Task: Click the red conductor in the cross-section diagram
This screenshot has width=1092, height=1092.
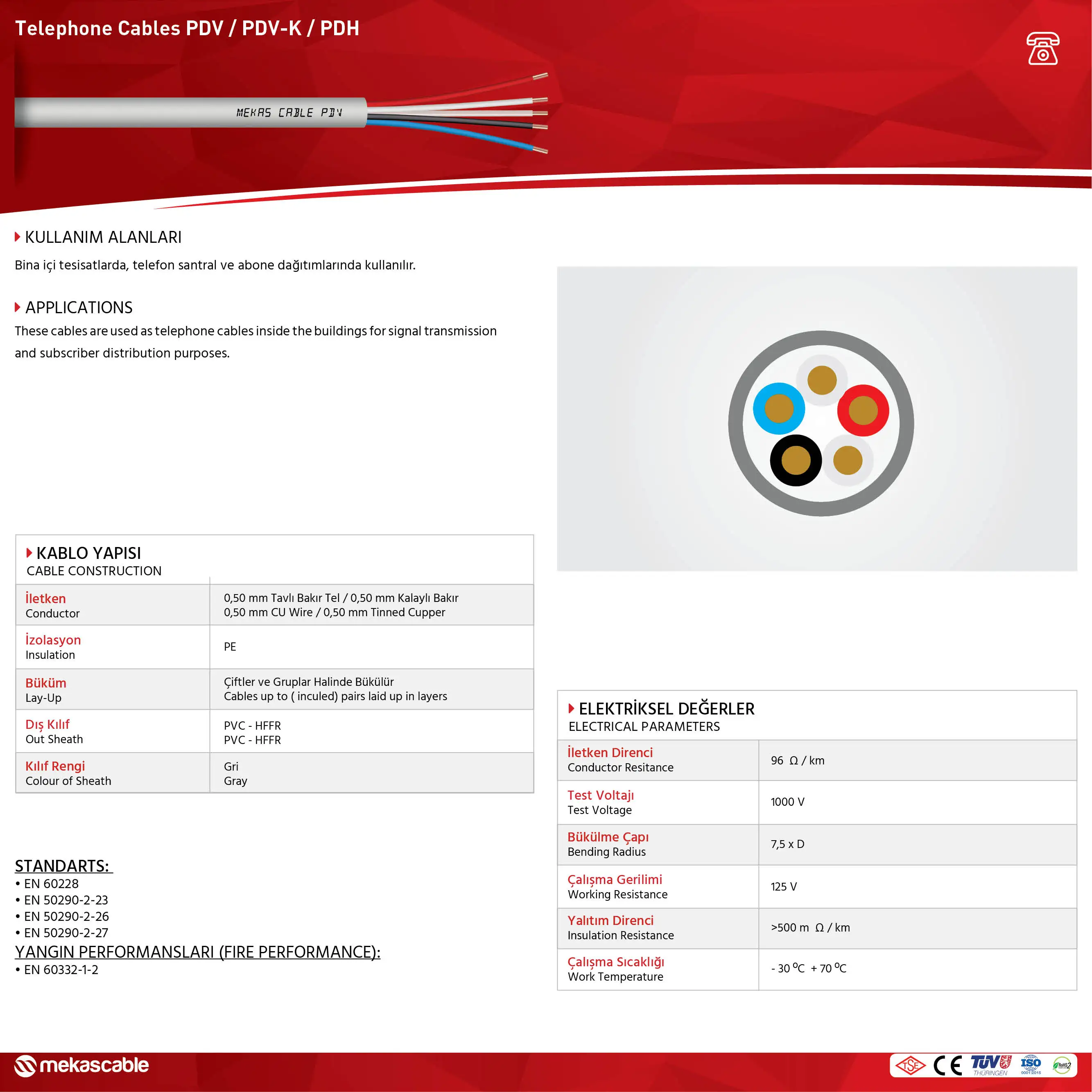Action: coord(863,410)
